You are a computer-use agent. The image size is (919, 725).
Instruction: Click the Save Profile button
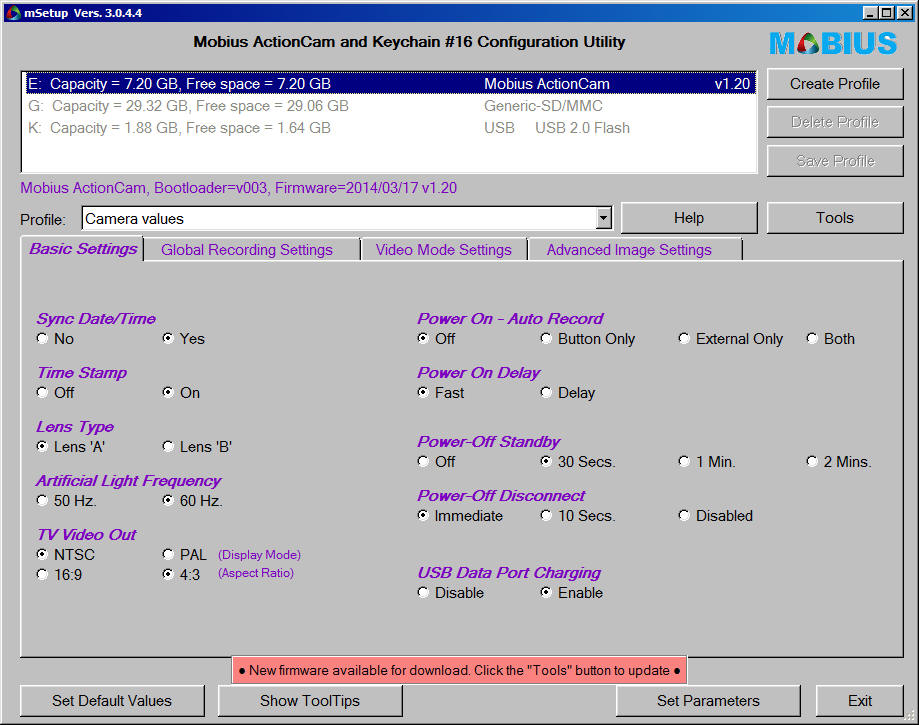[x=835, y=161]
